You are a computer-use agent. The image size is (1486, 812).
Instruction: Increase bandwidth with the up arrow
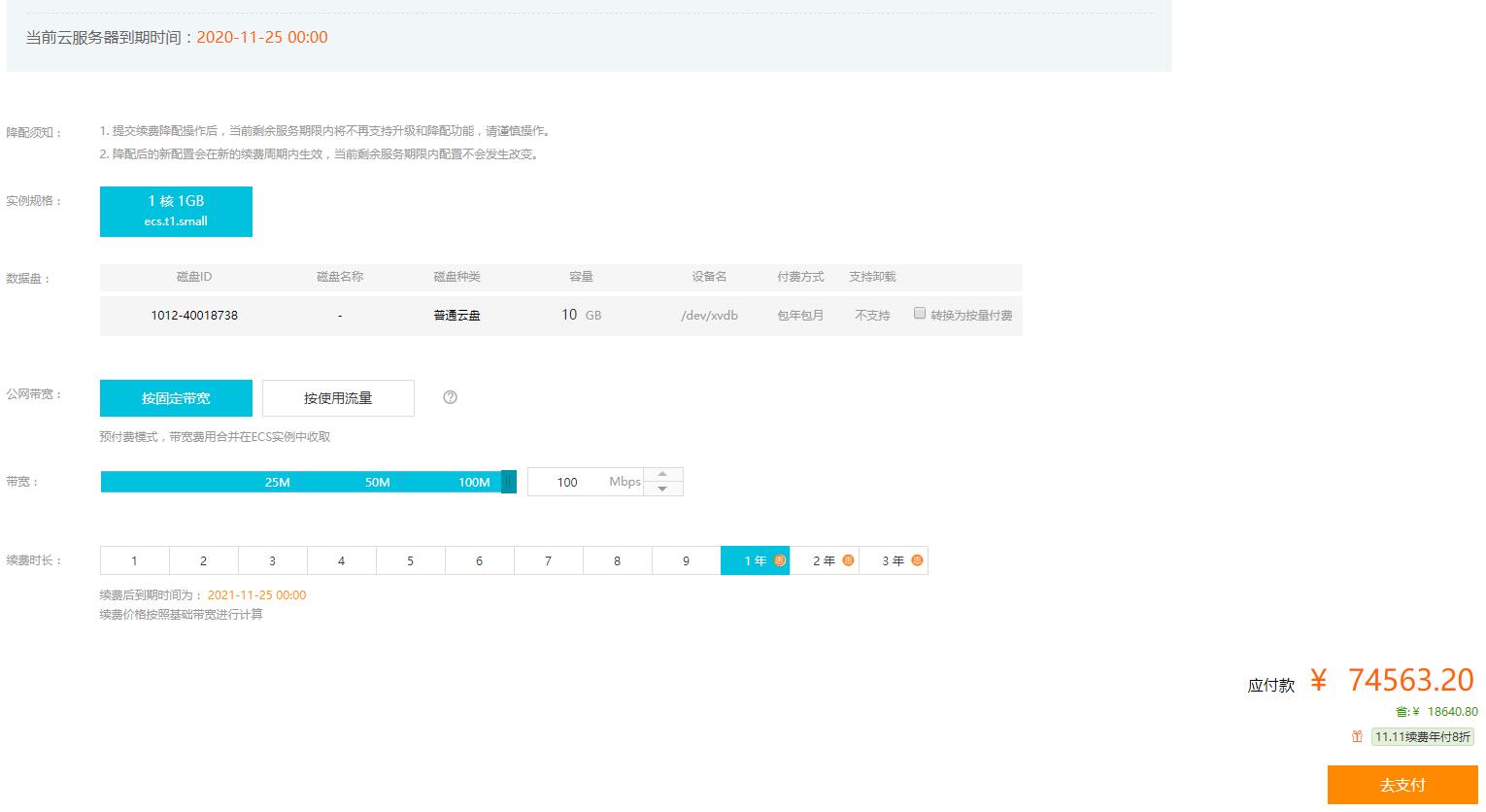pyautogui.click(x=662, y=475)
